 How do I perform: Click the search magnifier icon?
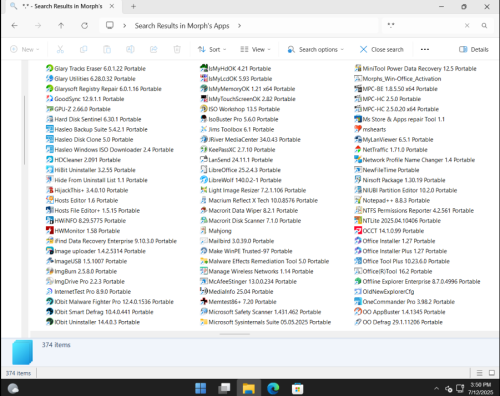pos(484,26)
